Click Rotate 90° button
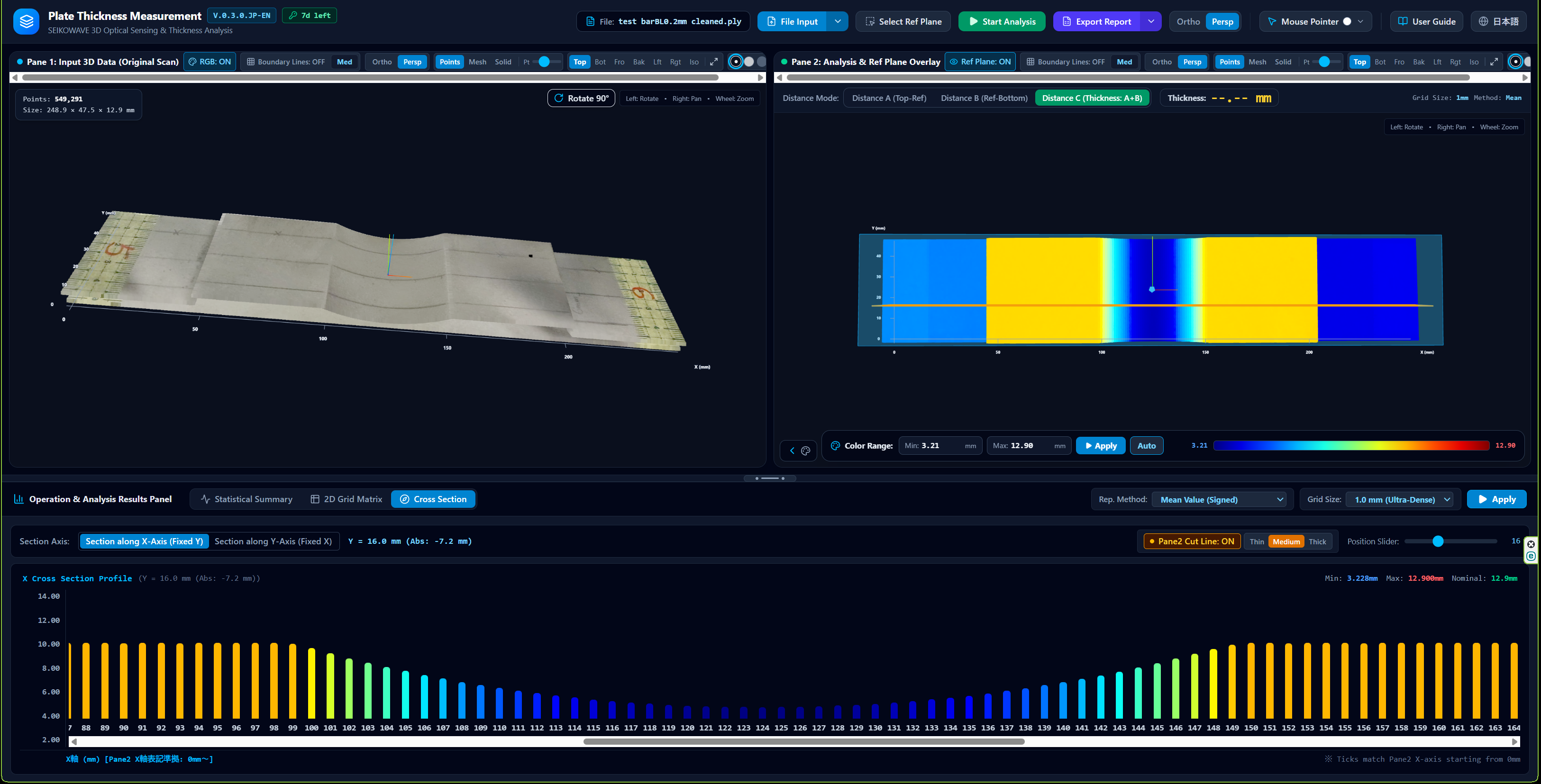This screenshot has height=784, width=1541. click(x=581, y=98)
